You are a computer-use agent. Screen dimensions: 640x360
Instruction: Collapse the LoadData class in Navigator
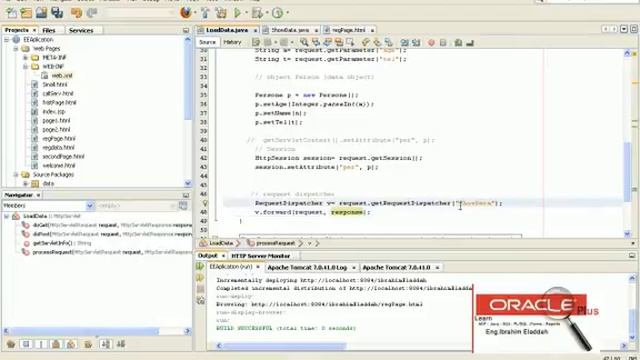coord(7,216)
